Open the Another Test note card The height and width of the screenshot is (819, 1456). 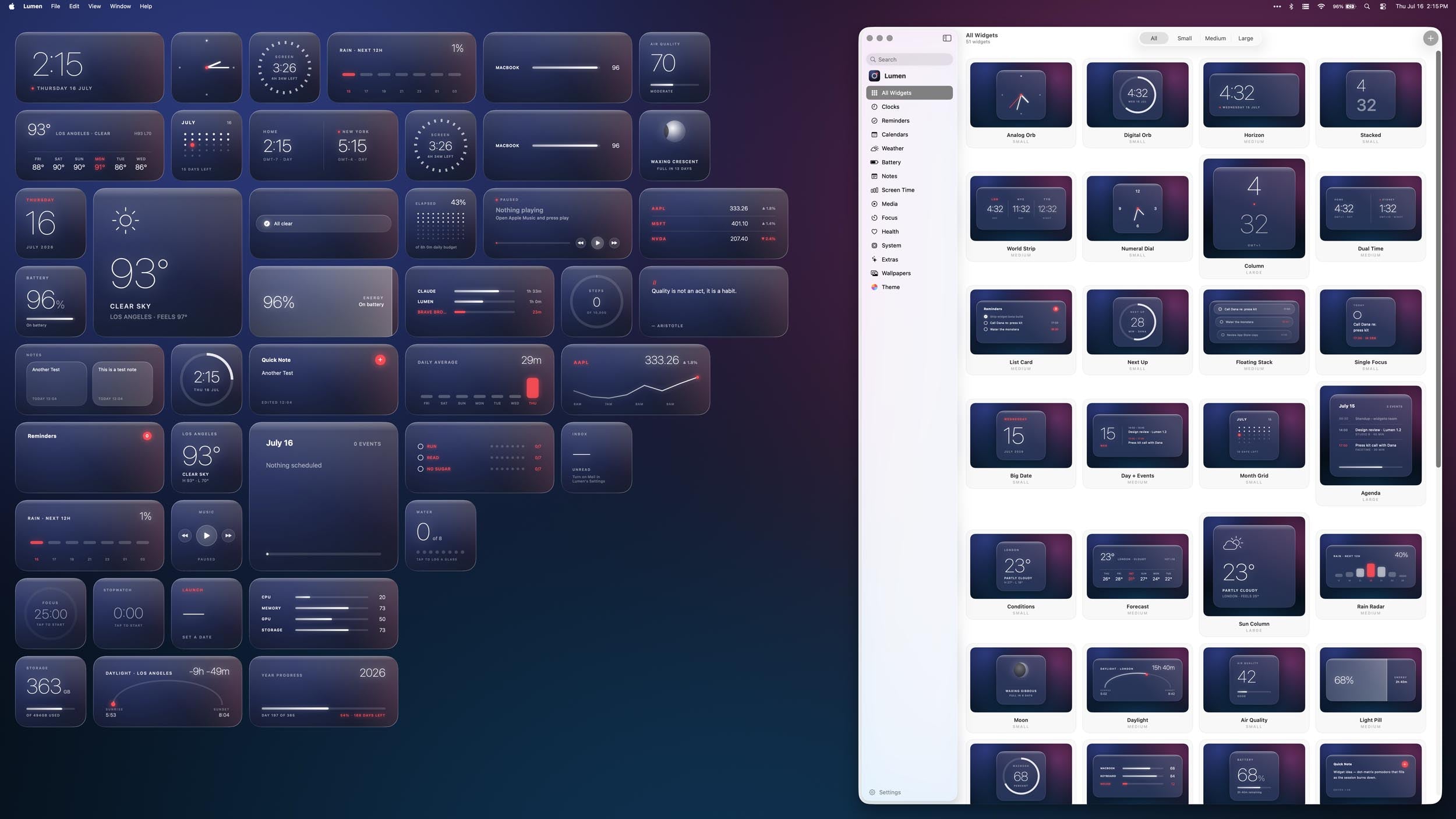click(x=56, y=384)
